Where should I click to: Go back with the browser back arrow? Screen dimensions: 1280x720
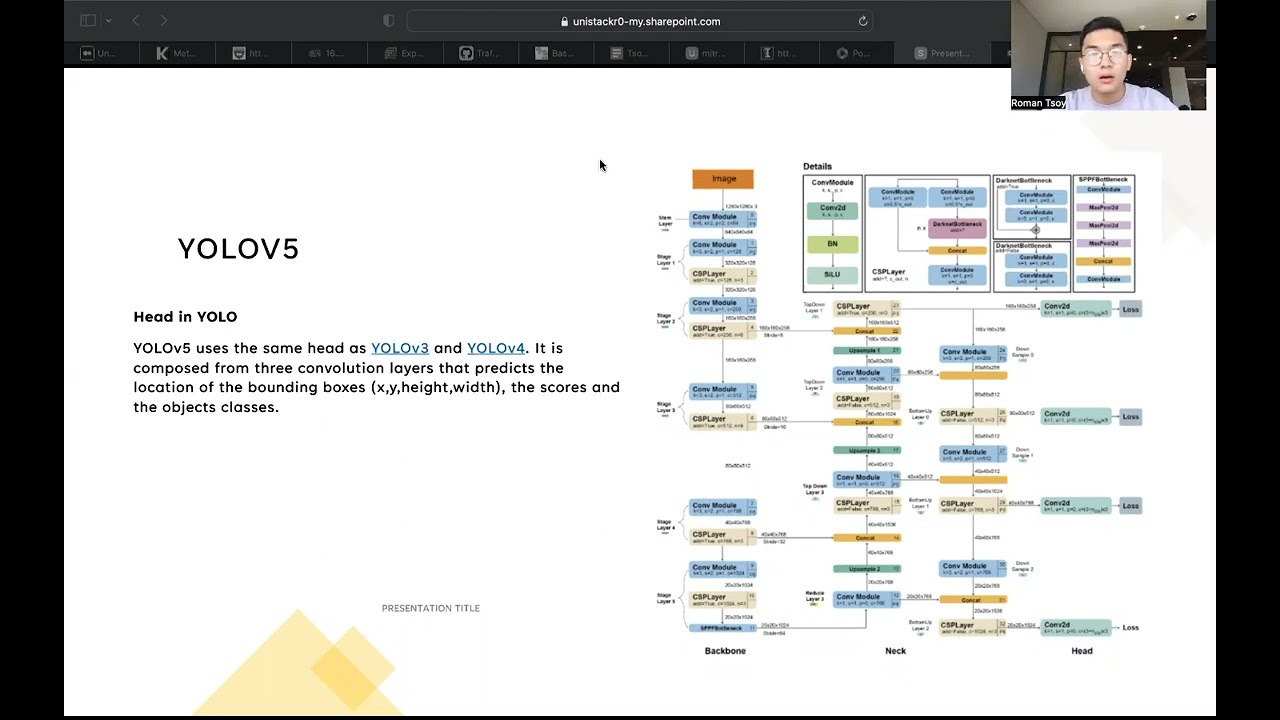pos(136,20)
